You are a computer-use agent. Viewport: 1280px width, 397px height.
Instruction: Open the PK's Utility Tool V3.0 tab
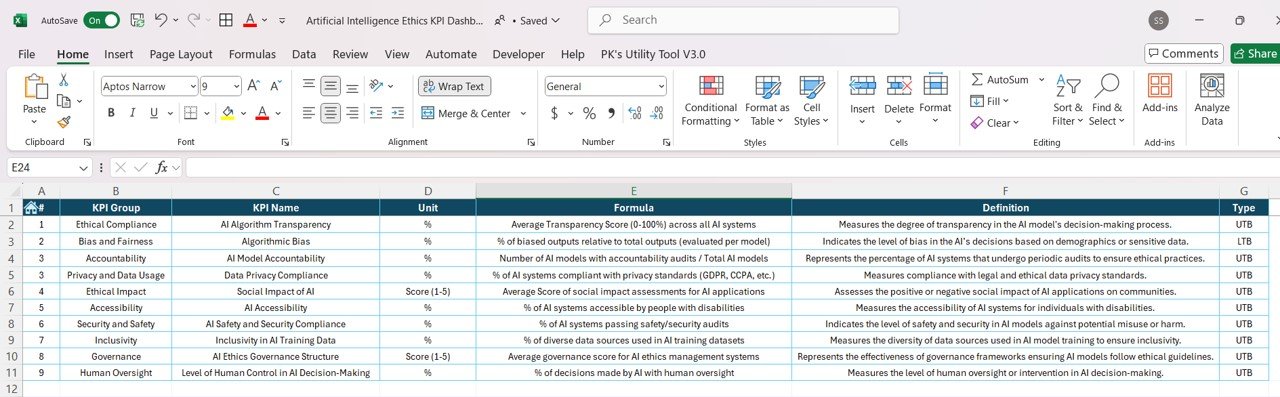pyautogui.click(x=653, y=54)
